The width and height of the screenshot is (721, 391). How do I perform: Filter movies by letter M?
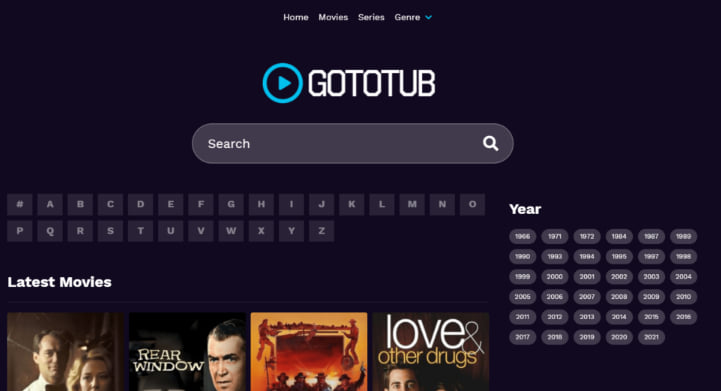point(412,204)
